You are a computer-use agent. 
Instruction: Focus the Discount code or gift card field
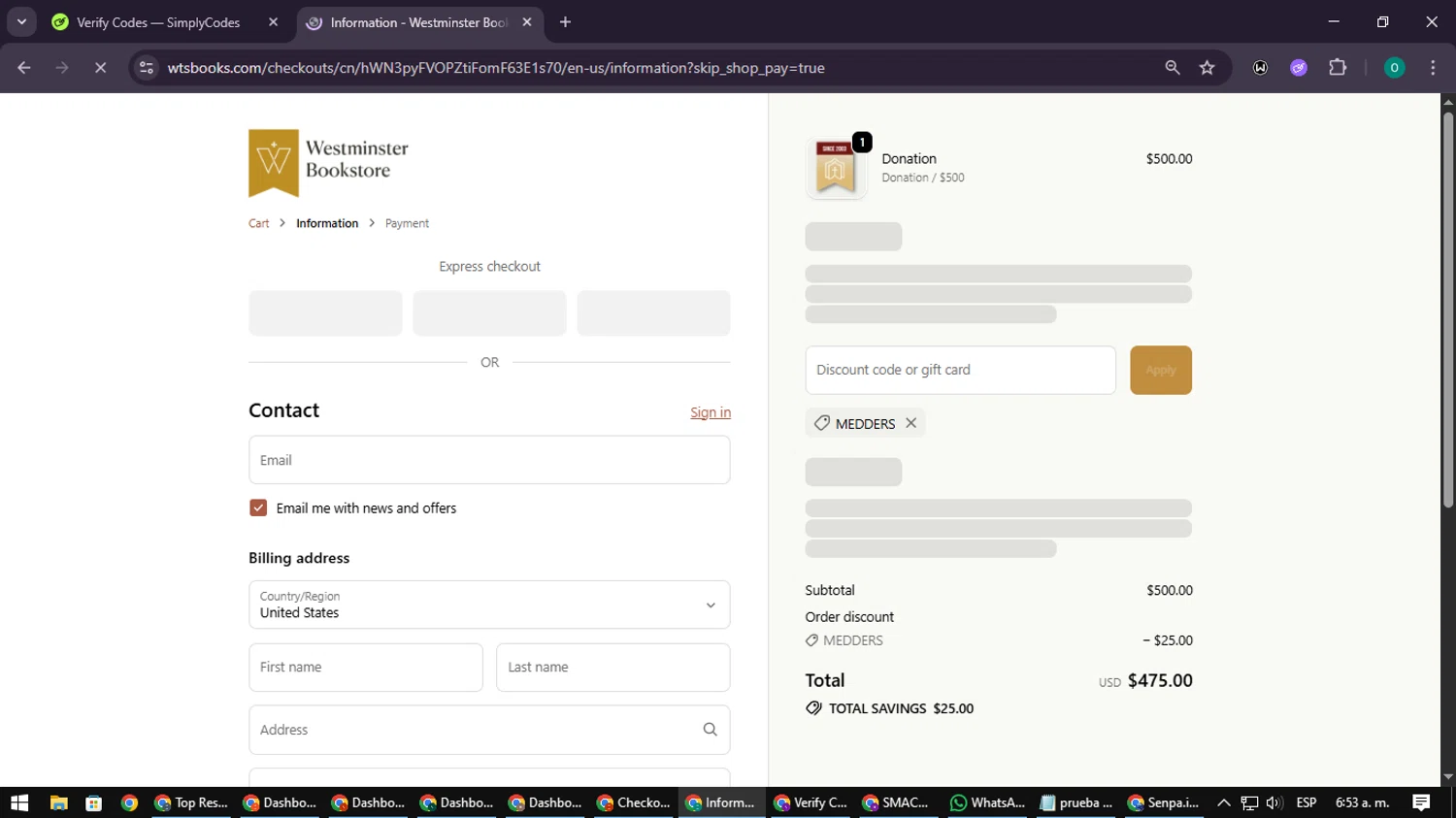pyautogui.click(x=960, y=370)
